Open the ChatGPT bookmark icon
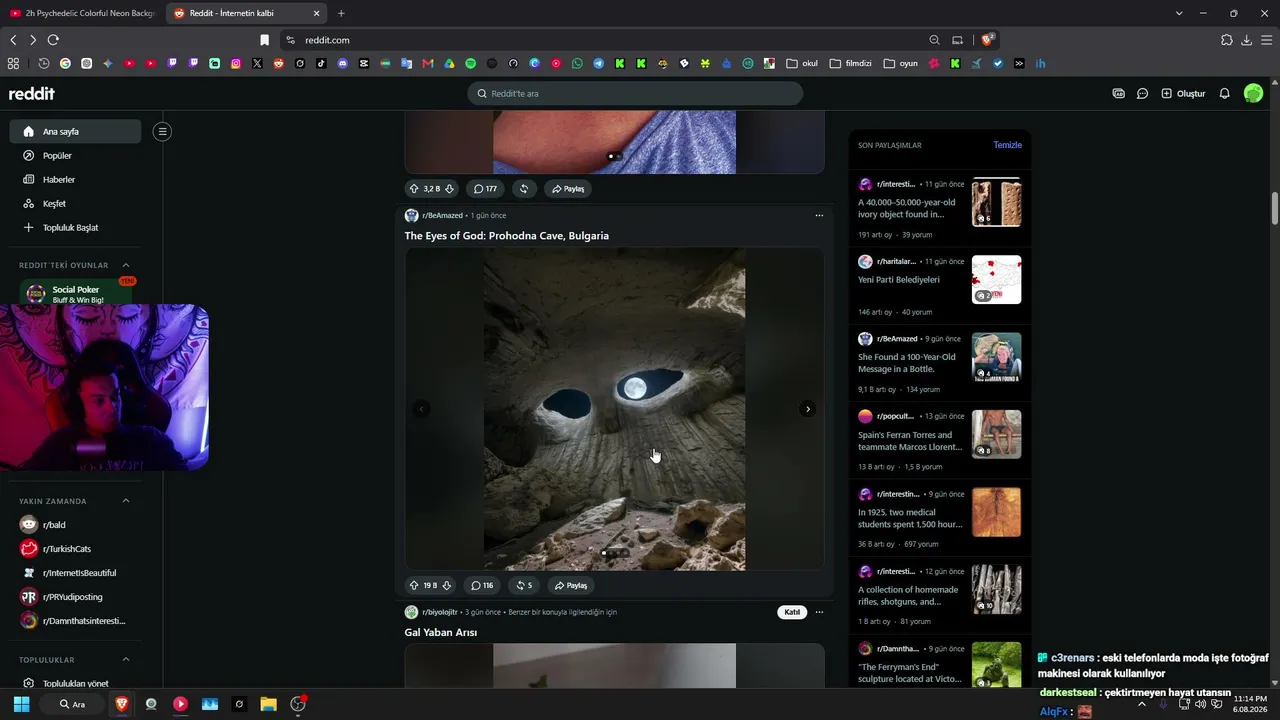 87,63
